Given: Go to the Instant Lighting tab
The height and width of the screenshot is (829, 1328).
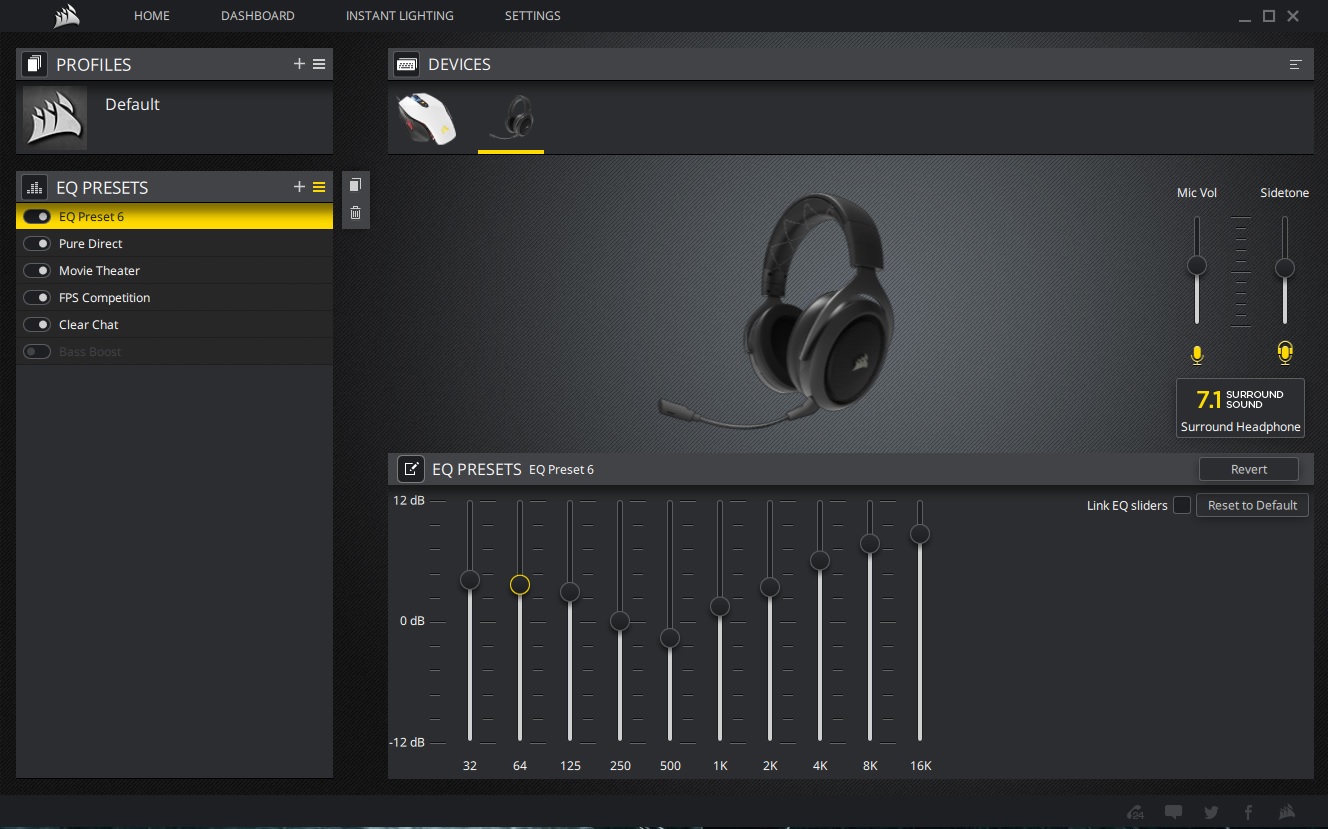Looking at the screenshot, I should click(399, 16).
